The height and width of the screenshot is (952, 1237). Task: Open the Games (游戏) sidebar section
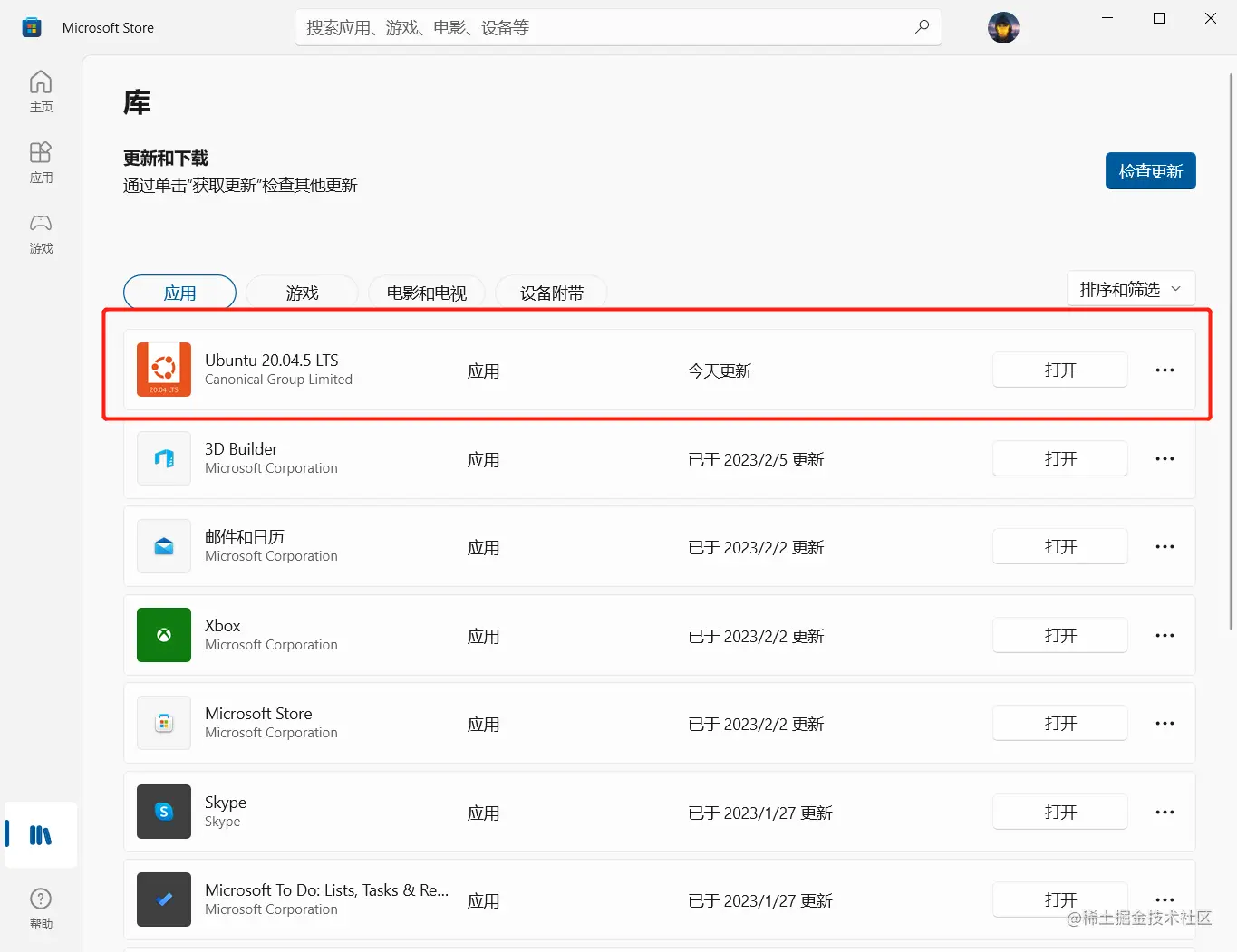[41, 233]
